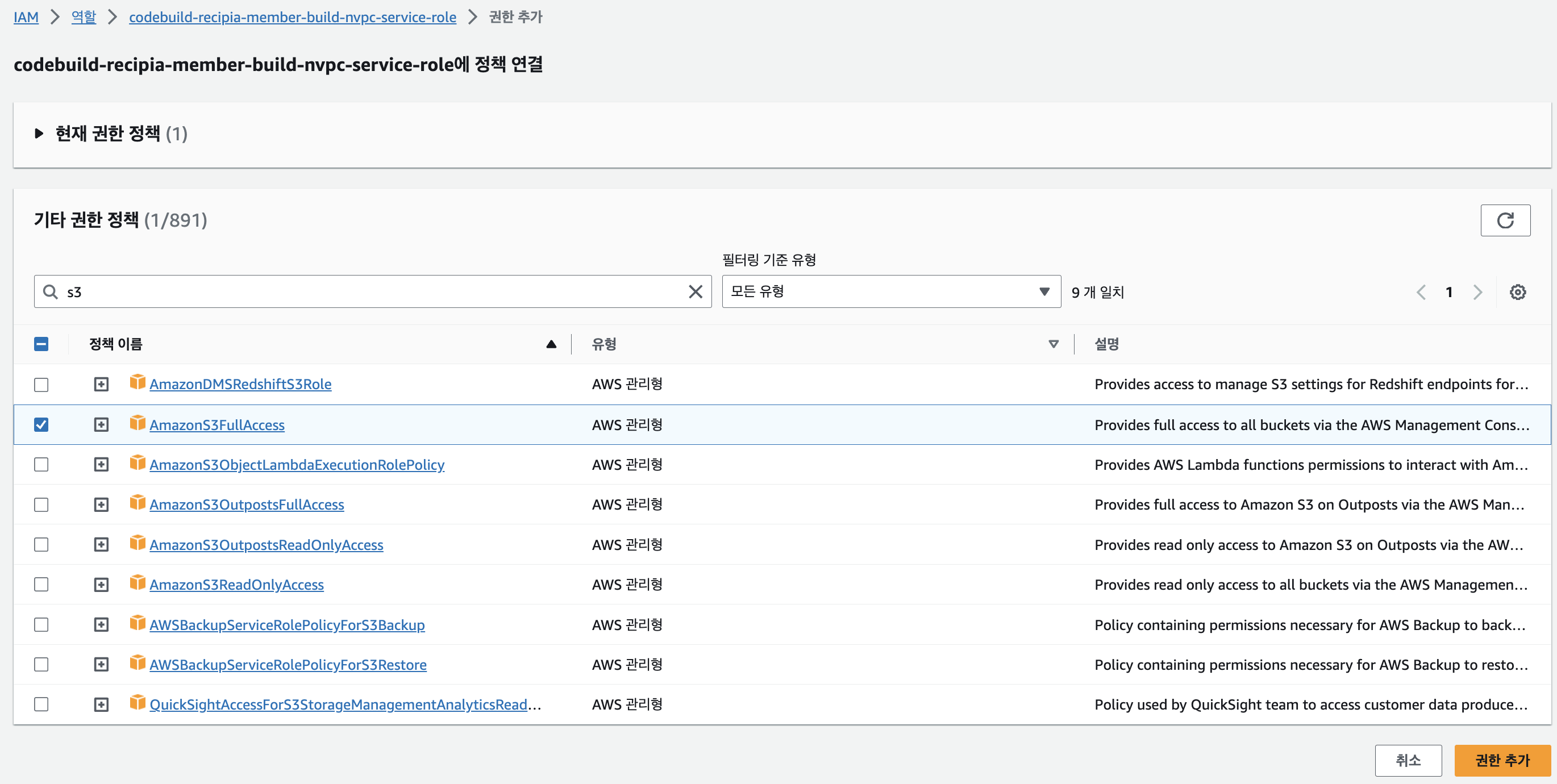Open table preferences gear icon

(1518, 293)
